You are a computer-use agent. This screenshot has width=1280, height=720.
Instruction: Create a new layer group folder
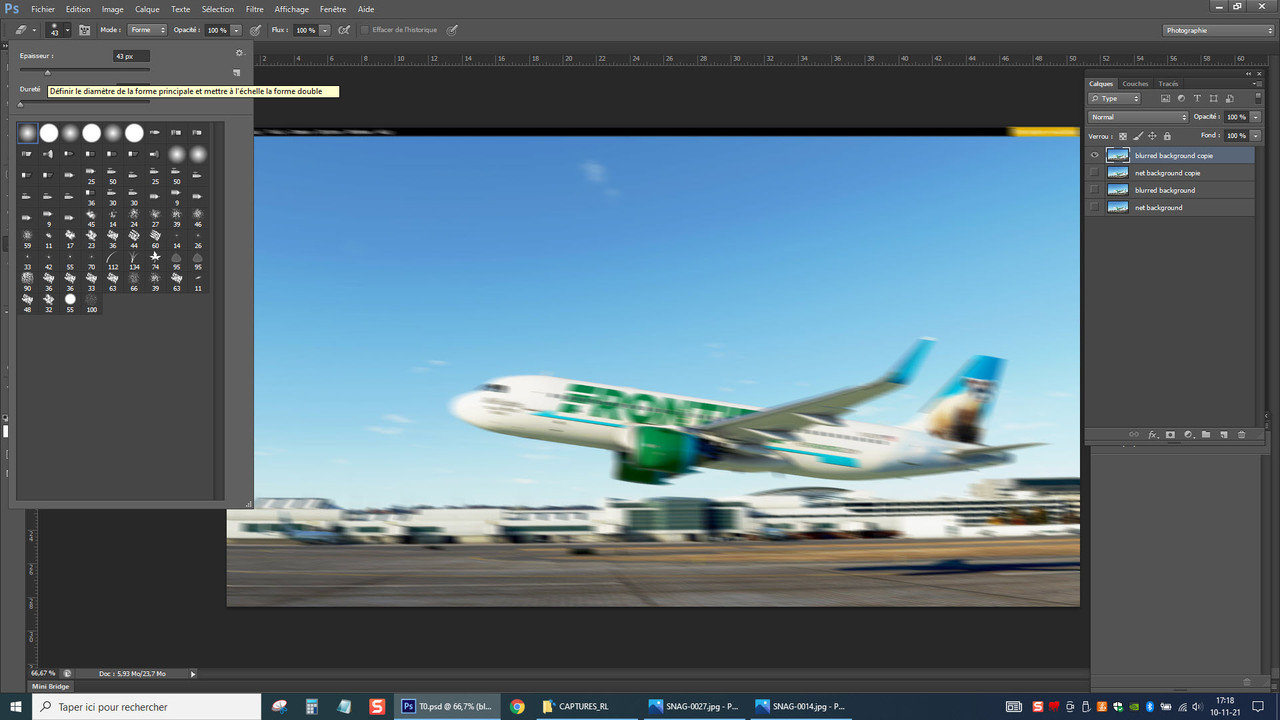click(x=1206, y=435)
